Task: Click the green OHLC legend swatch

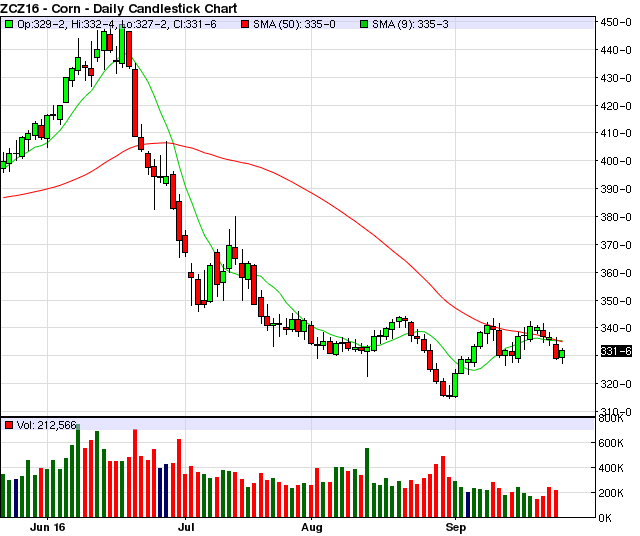Action: coord(9,24)
